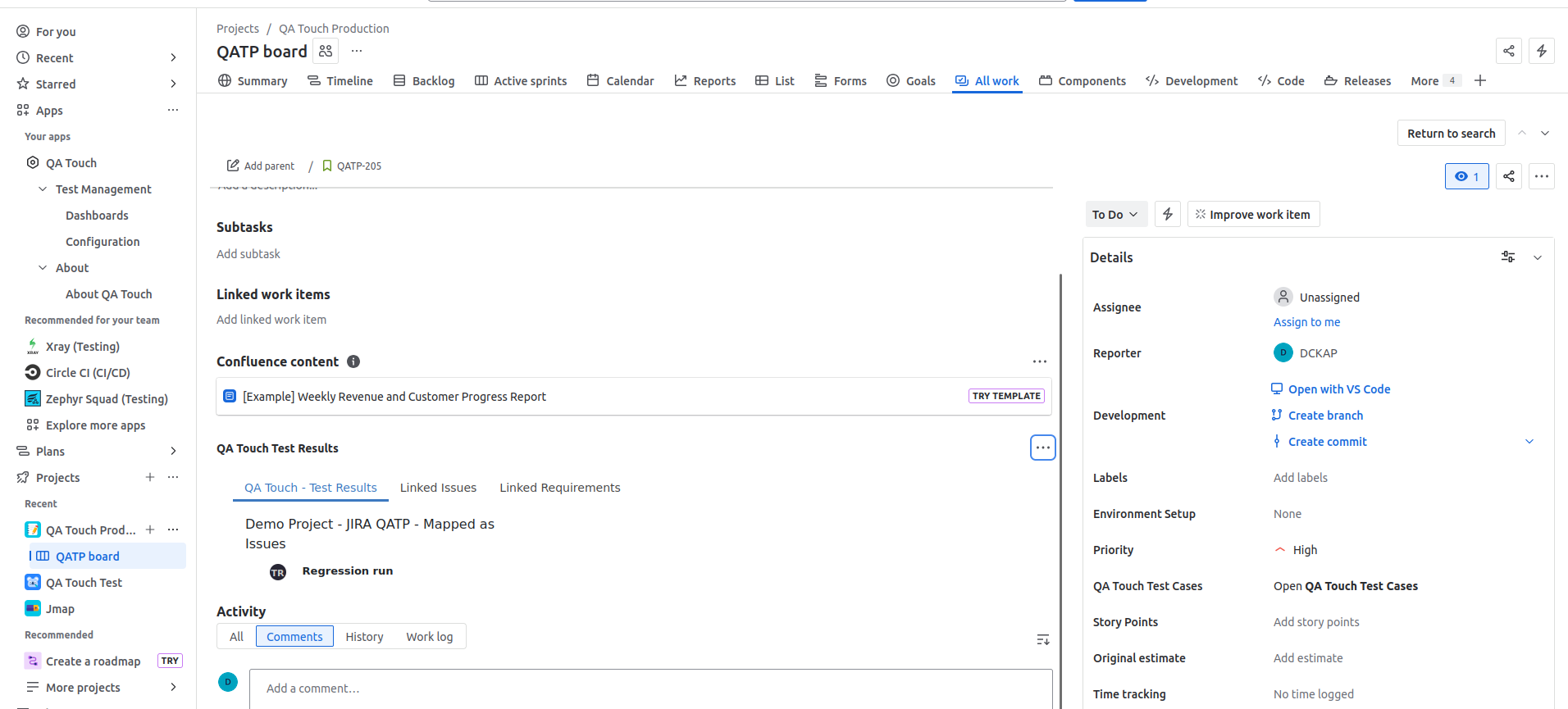Image resolution: width=1568 pixels, height=709 pixels.
Task: Open the QA Touch Test Results ellipsis menu
Action: 1042,448
